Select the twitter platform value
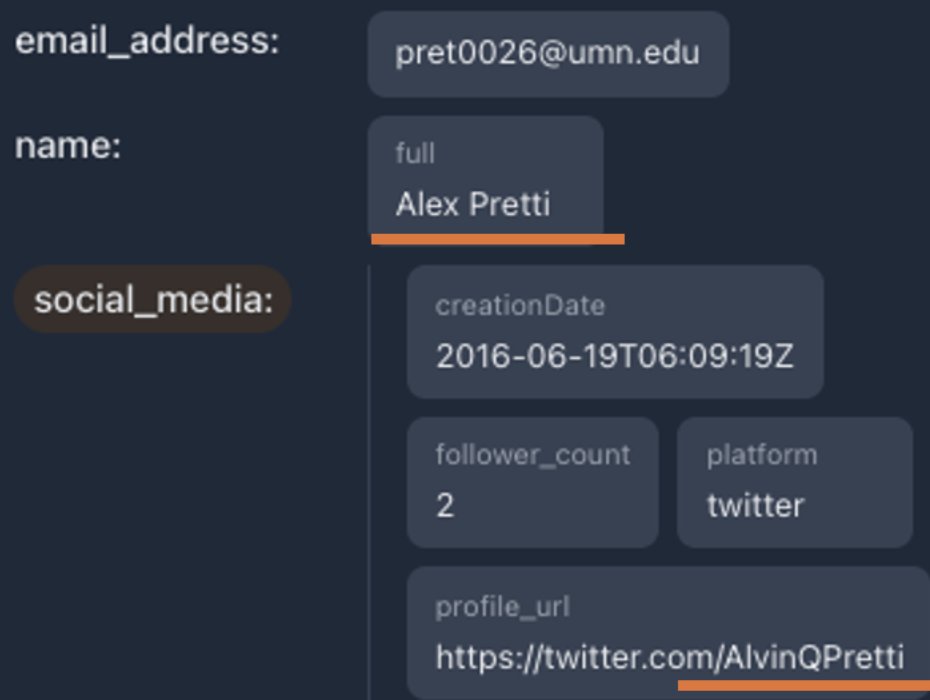The width and height of the screenshot is (930, 700). coord(755,505)
